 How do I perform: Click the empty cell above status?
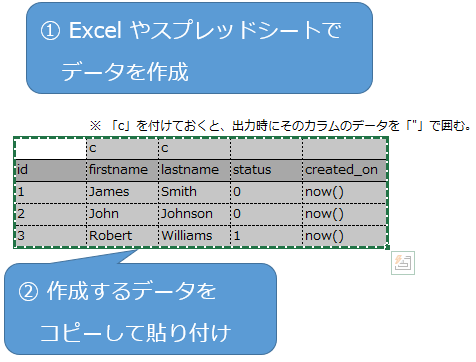[266, 148]
